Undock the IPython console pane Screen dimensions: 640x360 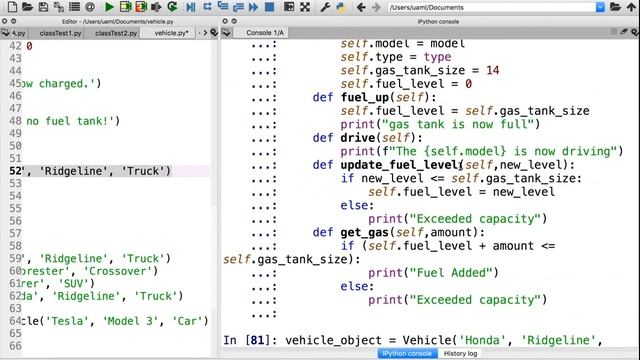tap(234, 21)
